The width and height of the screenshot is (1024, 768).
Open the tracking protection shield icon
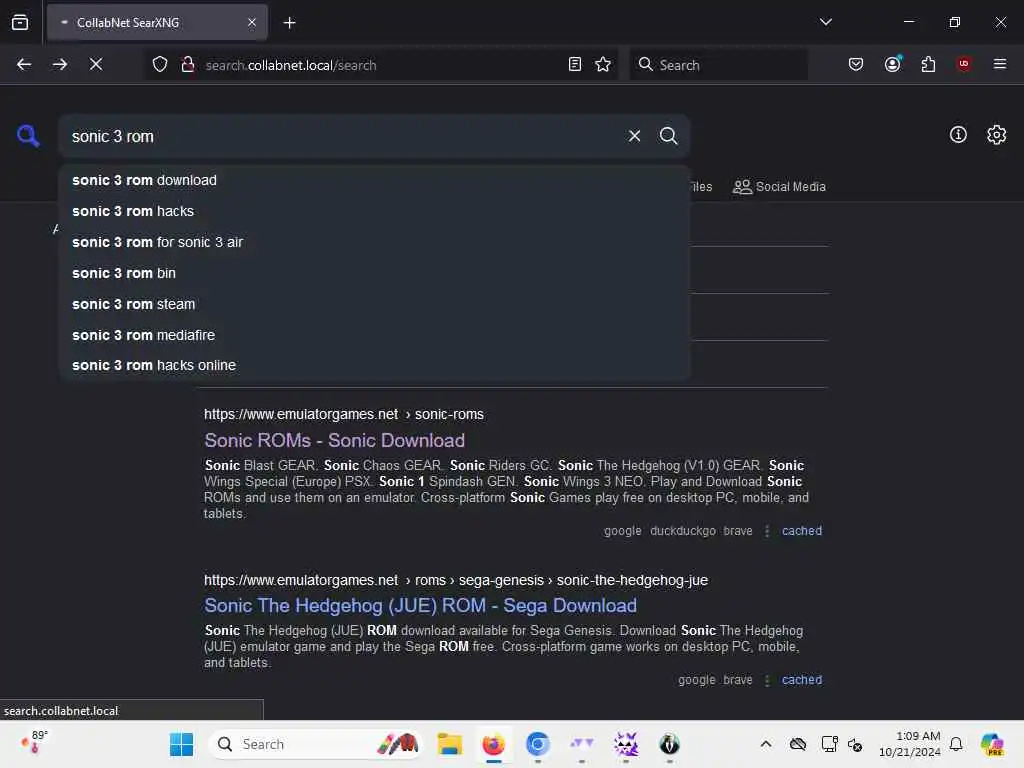[x=160, y=64]
